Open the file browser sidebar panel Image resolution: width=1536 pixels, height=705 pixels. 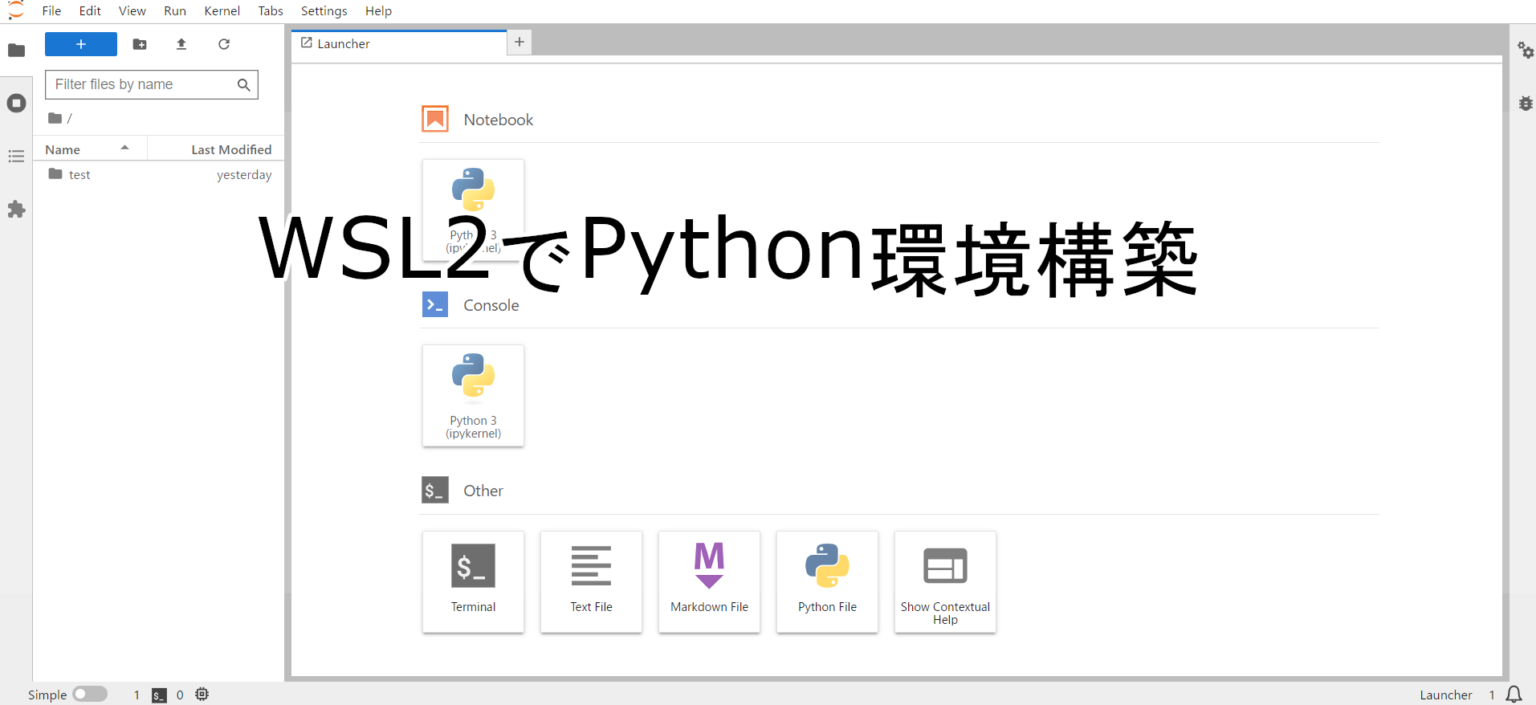(x=16, y=50)
